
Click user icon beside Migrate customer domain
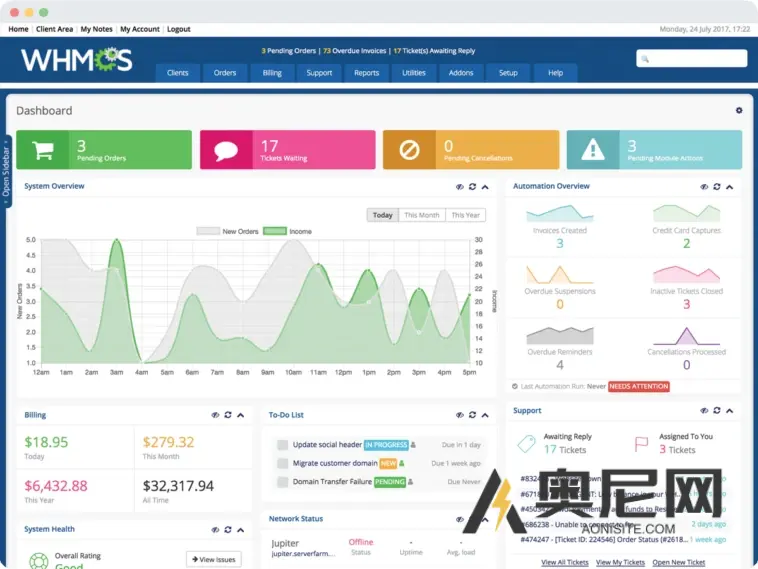pyautogui.click(x=402, y=463)
